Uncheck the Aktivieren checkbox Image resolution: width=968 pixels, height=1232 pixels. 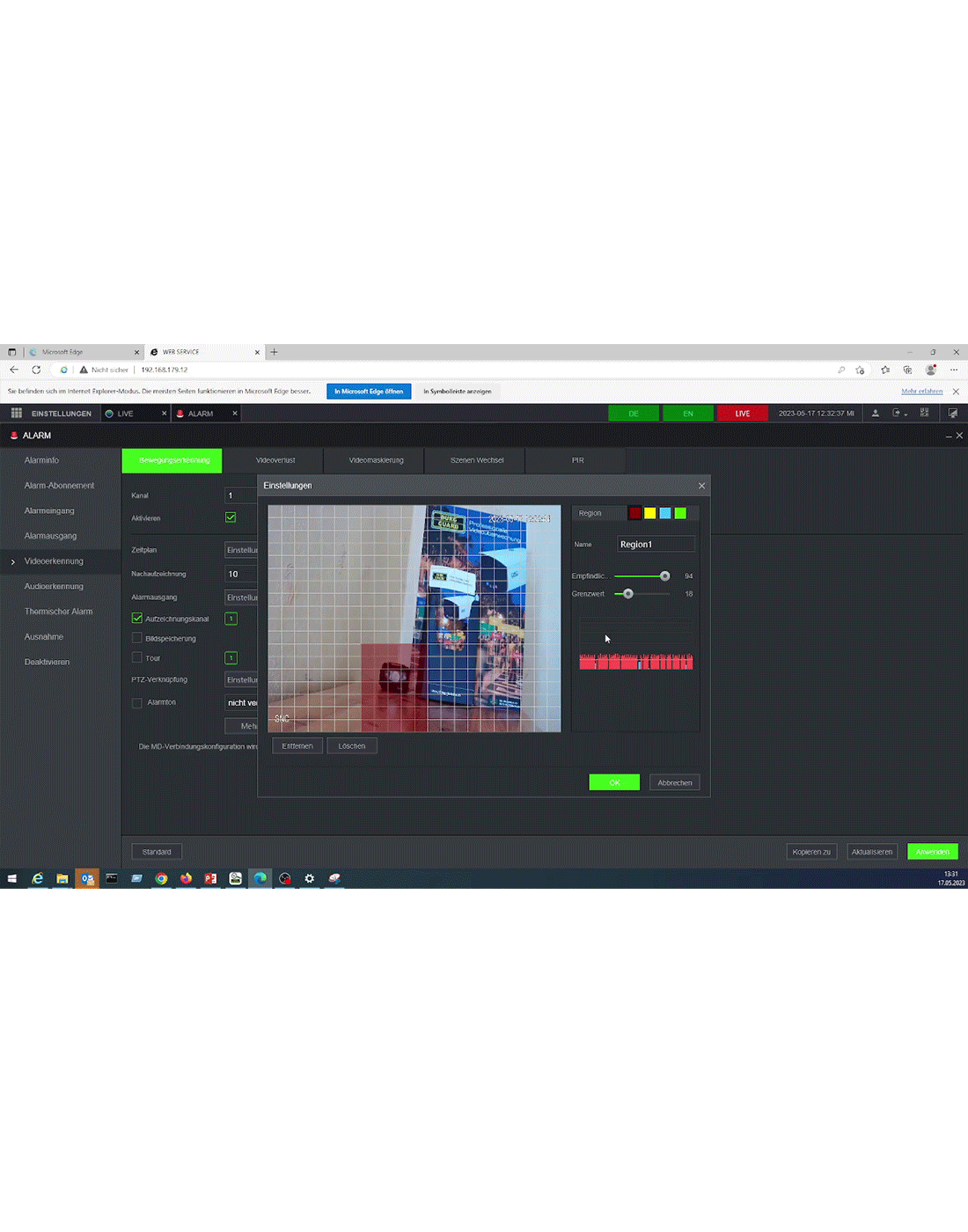(x=231, y=517)
